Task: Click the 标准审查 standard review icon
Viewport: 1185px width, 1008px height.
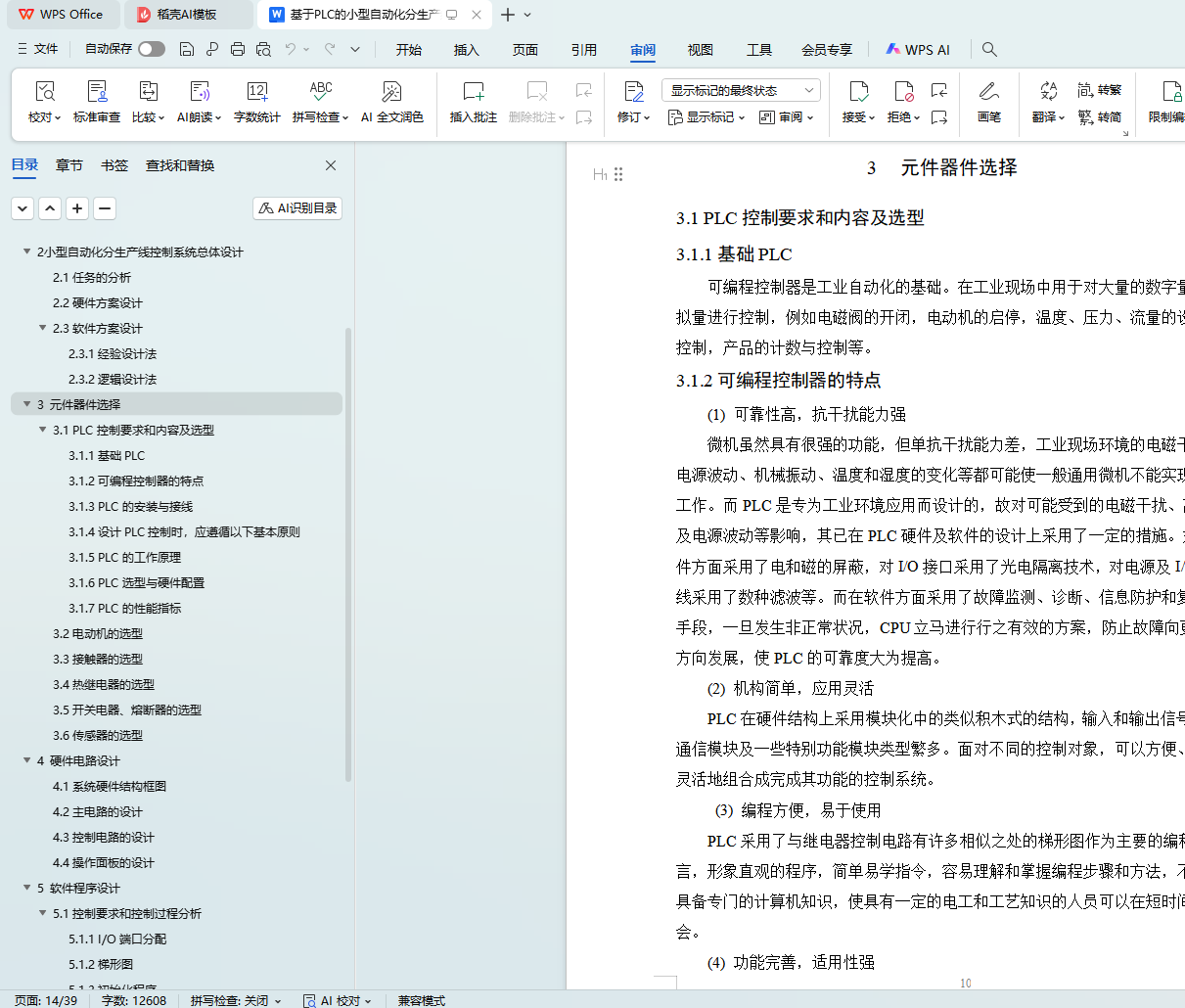Action: pos(97,92)
